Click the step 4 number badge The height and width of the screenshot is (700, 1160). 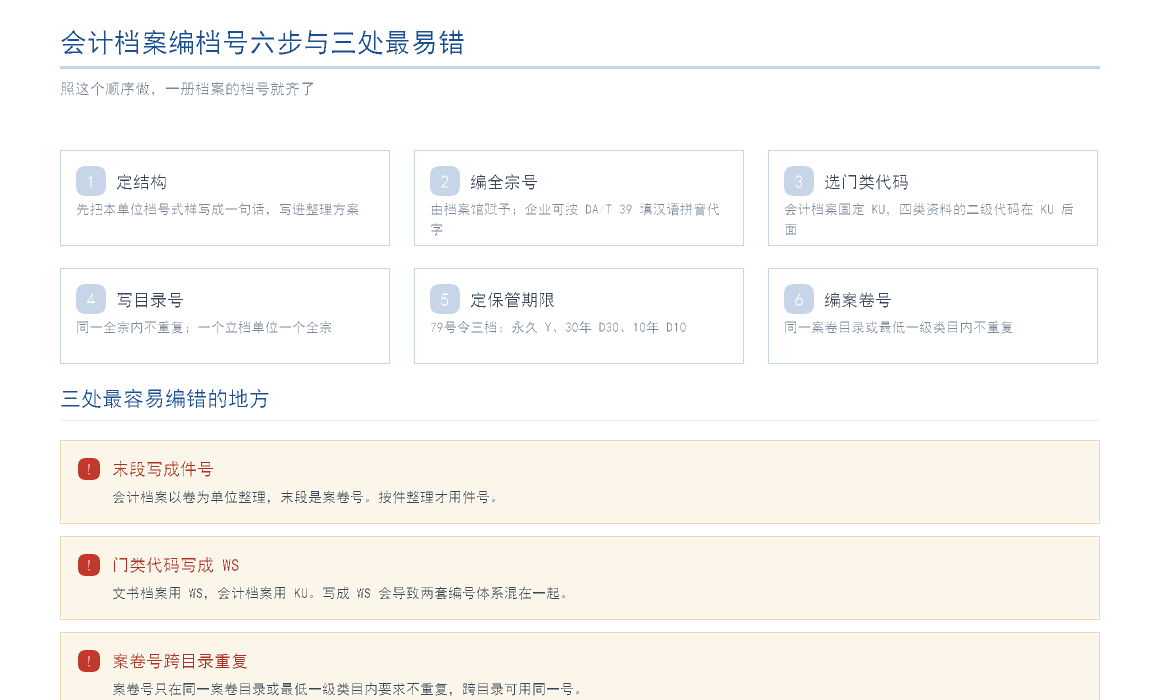(90, 300)
